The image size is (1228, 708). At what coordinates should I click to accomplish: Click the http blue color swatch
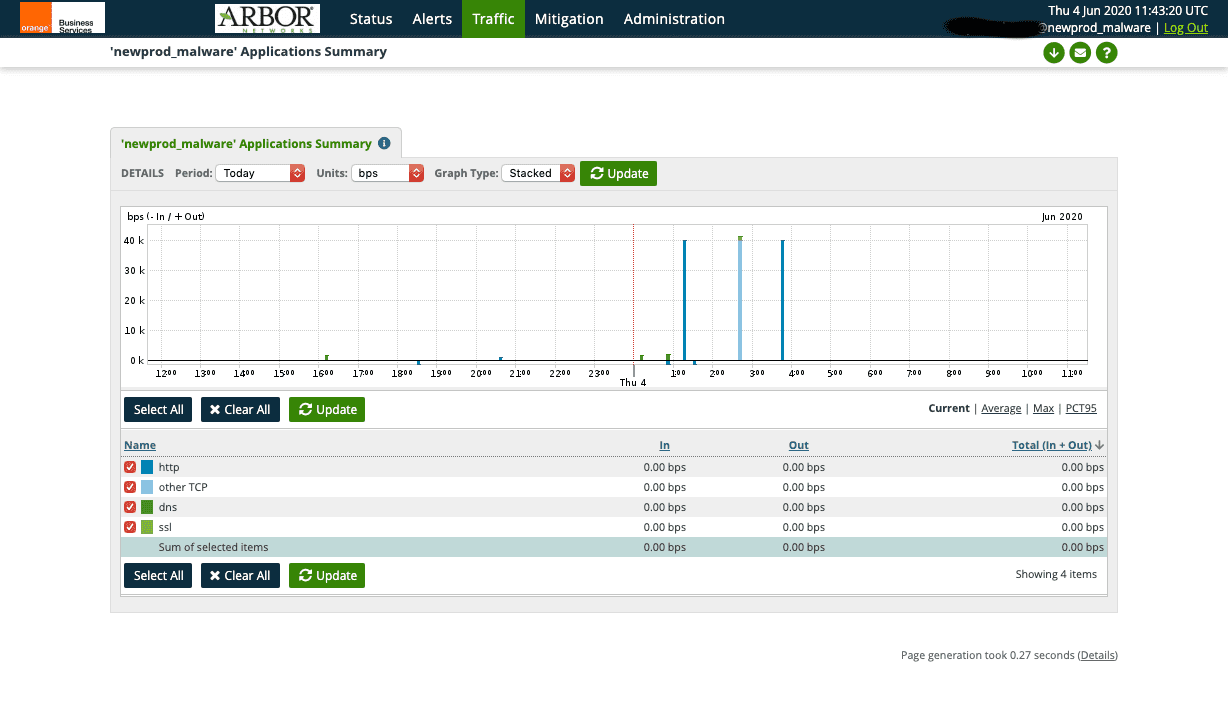click(147, 467)
